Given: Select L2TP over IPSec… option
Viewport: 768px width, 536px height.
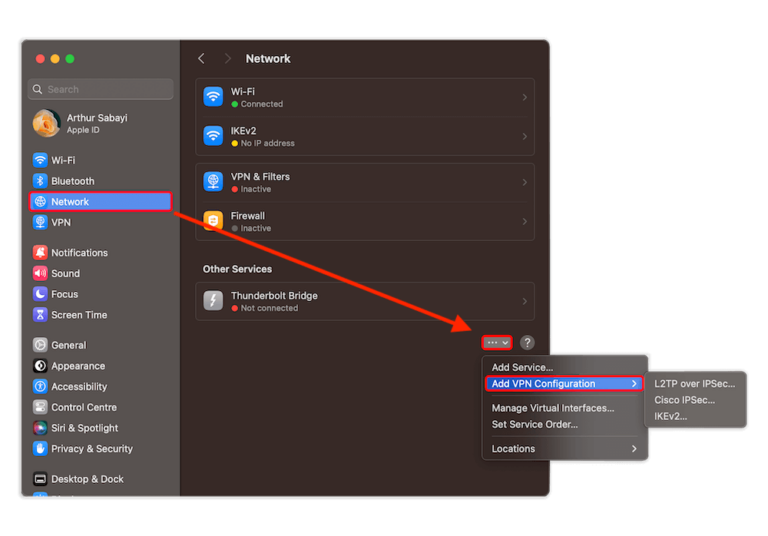Looking at the screenshot, I should coord(695,384).
